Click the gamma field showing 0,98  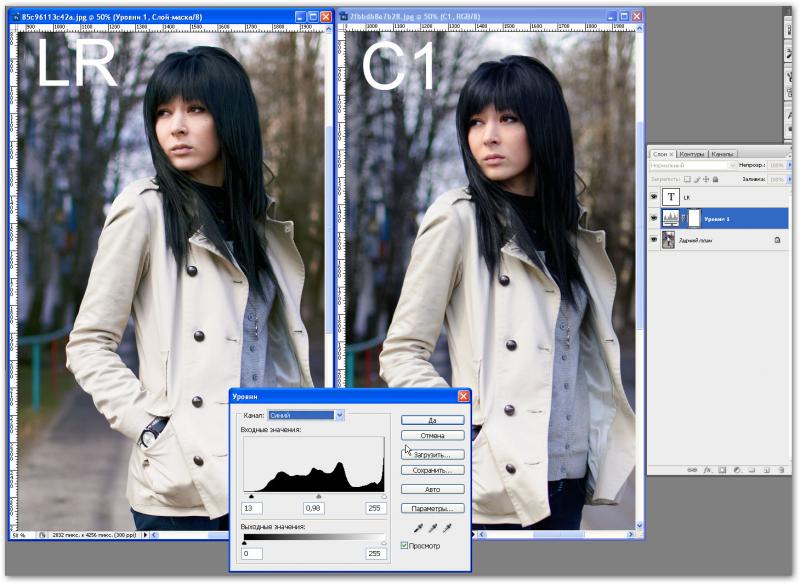click(x=313, y=508)
